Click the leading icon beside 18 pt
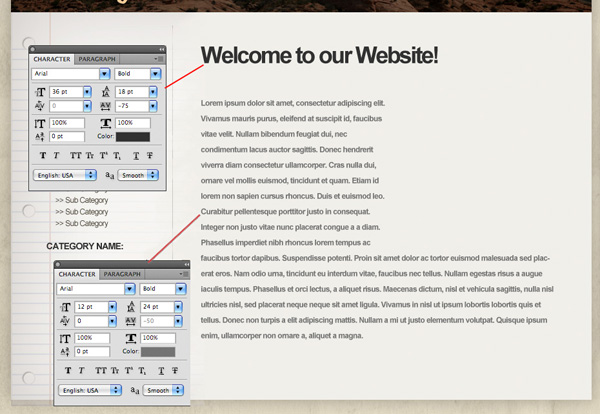This screenshot has width=600, height=414. tap(106, 92)
